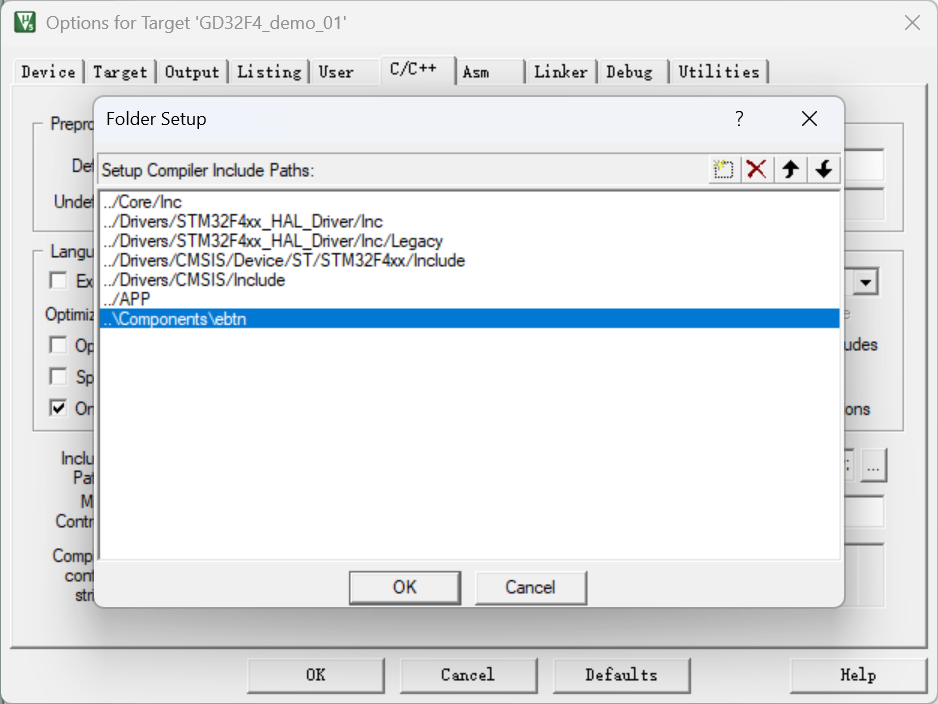Open the include paths browse '...' button
The image size is (938, 704).
[x=873, y=465]
